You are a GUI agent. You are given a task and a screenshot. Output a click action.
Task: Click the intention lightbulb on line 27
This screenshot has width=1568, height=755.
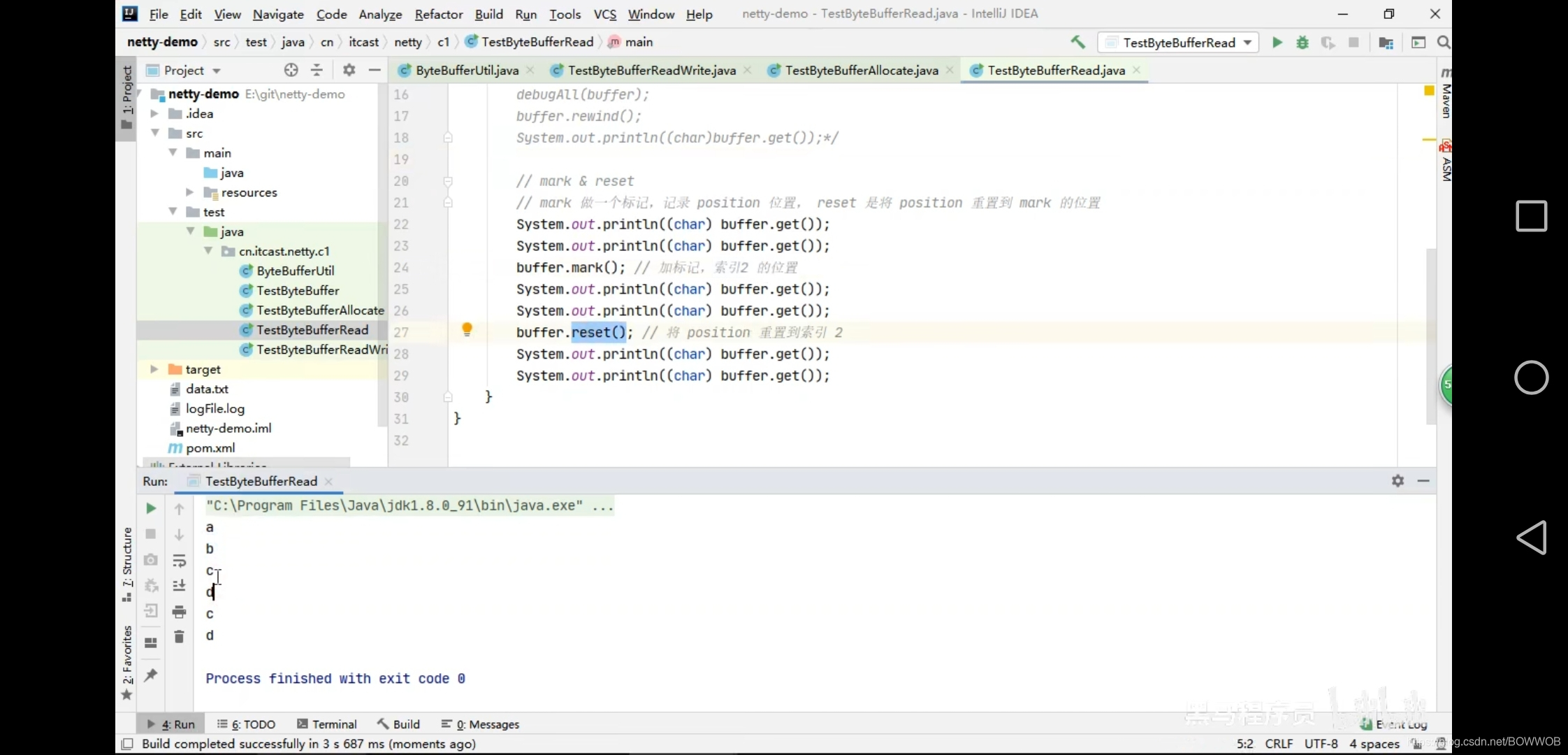click(467, 329)
